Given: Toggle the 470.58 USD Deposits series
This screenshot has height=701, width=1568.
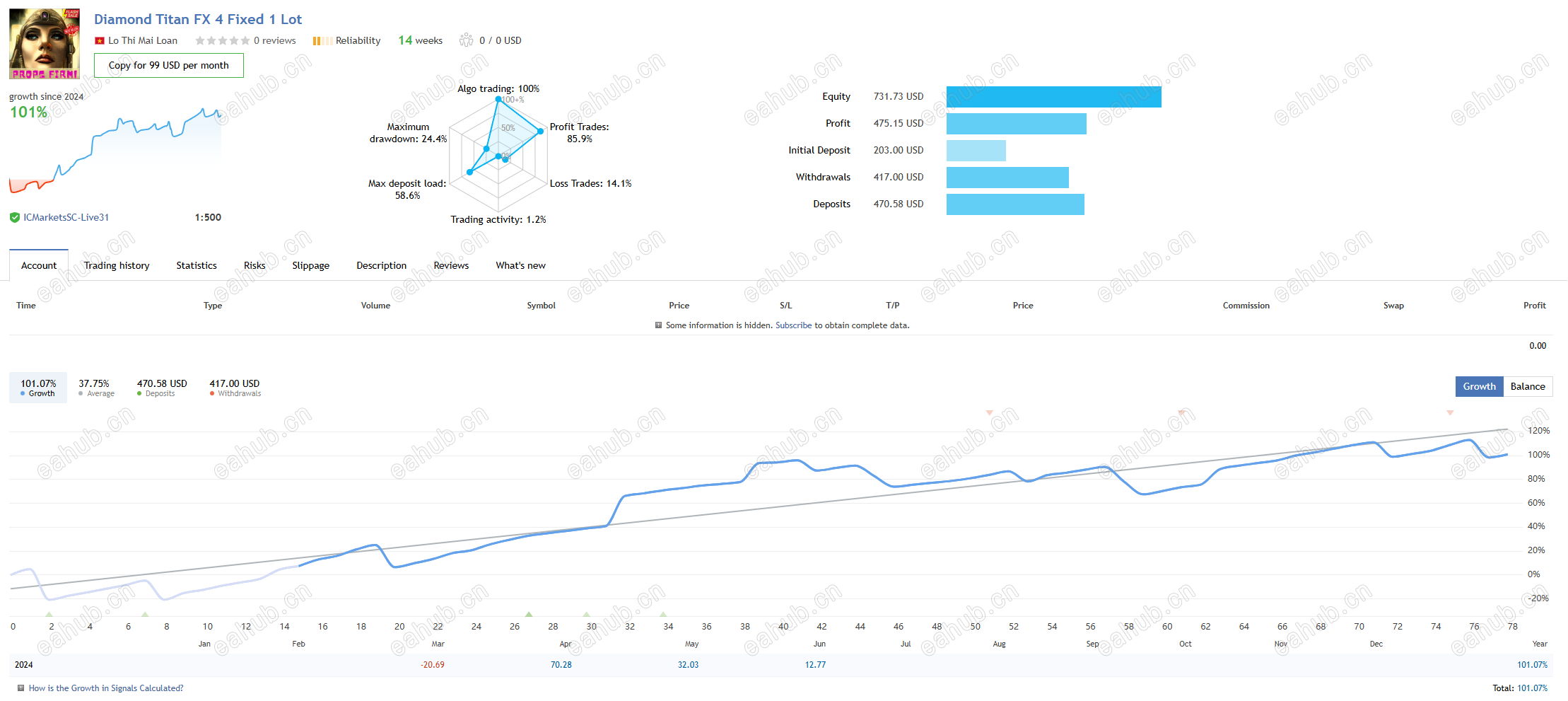Looking at the screenshot, I should click(x=162, y=388).
